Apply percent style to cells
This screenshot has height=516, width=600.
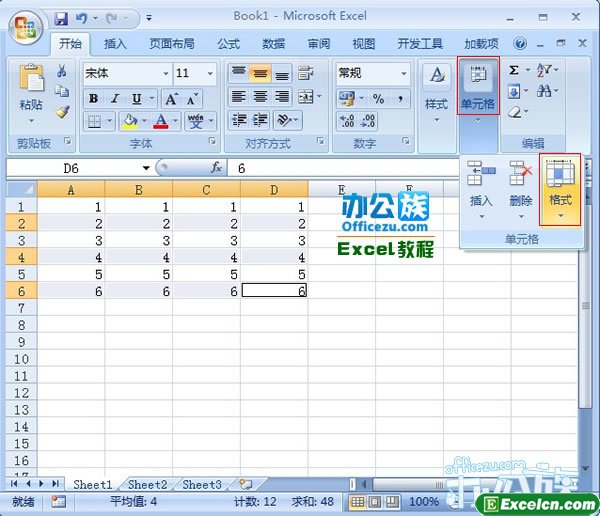[378, 99]
